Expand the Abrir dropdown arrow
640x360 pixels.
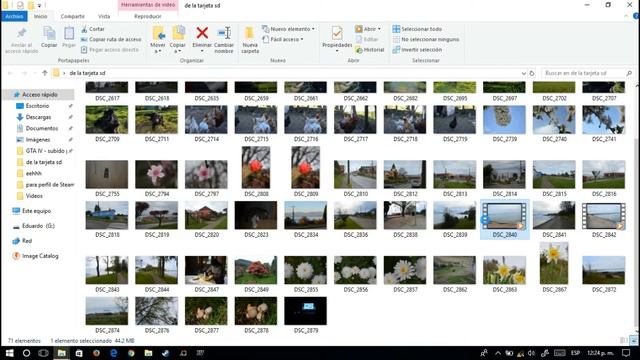click(379, 29)
